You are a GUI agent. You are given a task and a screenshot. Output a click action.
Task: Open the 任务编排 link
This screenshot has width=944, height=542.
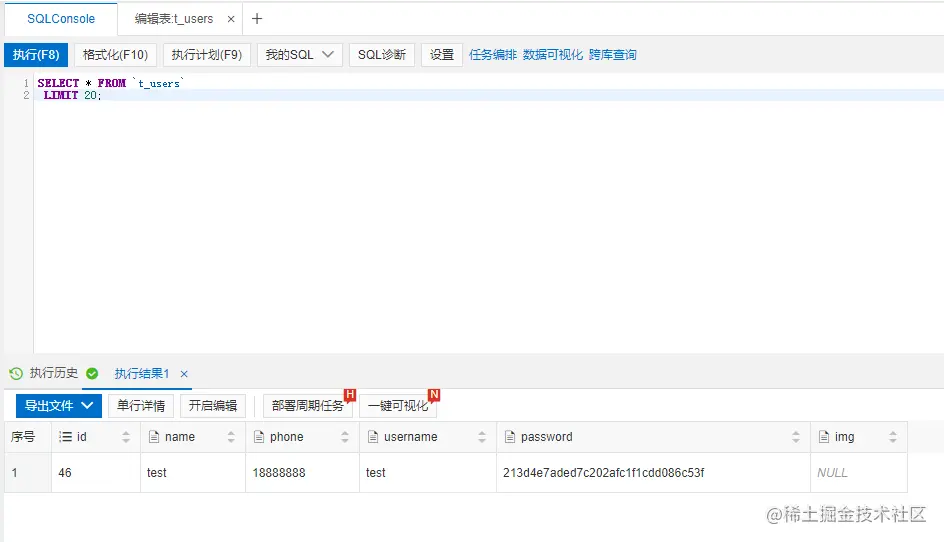(492, 55)
